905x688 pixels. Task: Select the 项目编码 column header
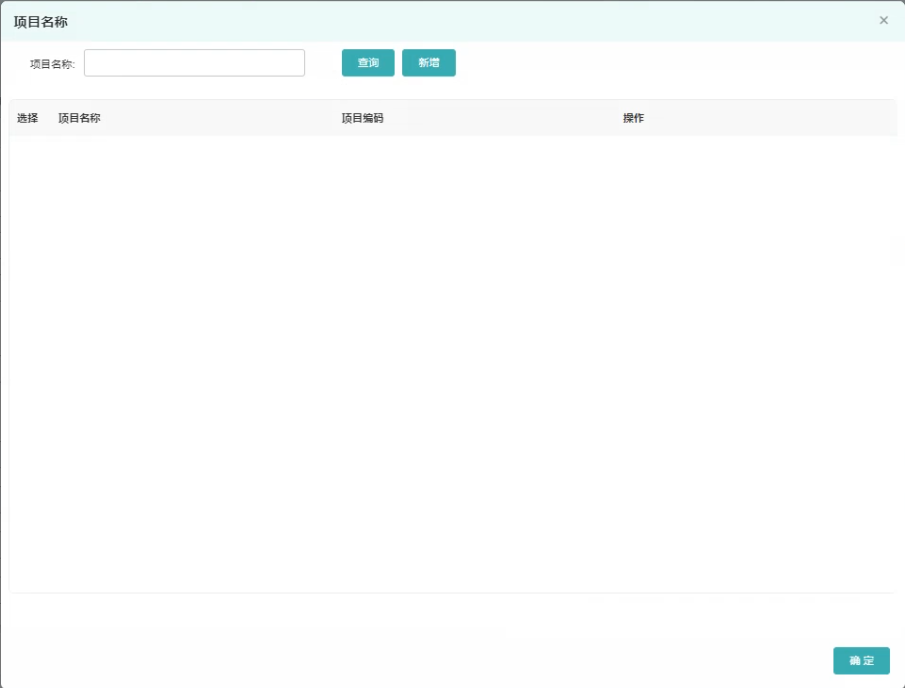pyautogui.click(x=362, y=118)
